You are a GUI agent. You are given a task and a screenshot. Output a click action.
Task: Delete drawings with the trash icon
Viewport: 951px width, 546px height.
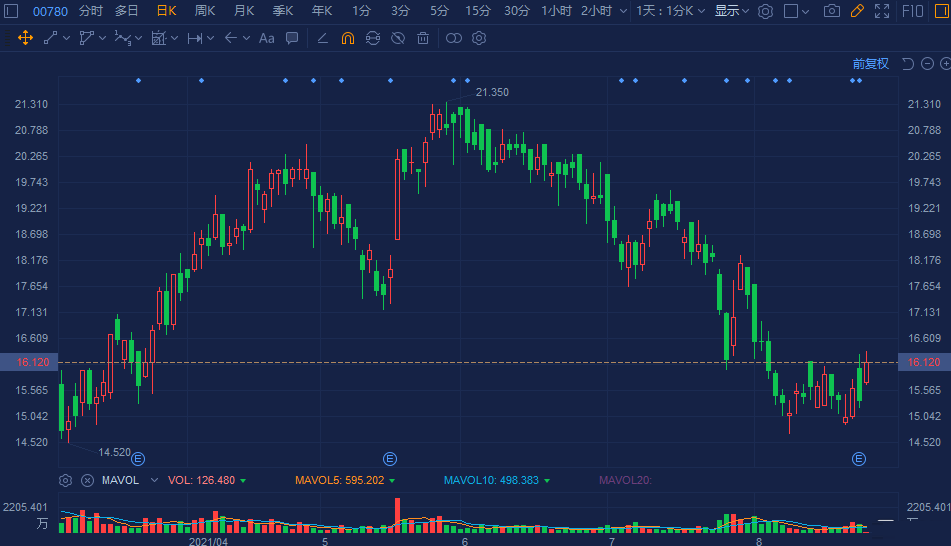pyautogui.click(x=423, y=38)
